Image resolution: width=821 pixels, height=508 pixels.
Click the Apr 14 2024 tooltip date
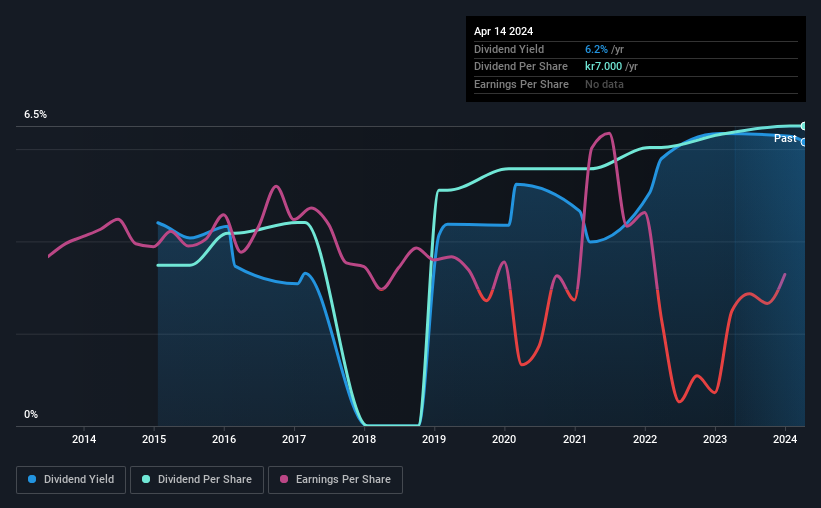point(503,31)
